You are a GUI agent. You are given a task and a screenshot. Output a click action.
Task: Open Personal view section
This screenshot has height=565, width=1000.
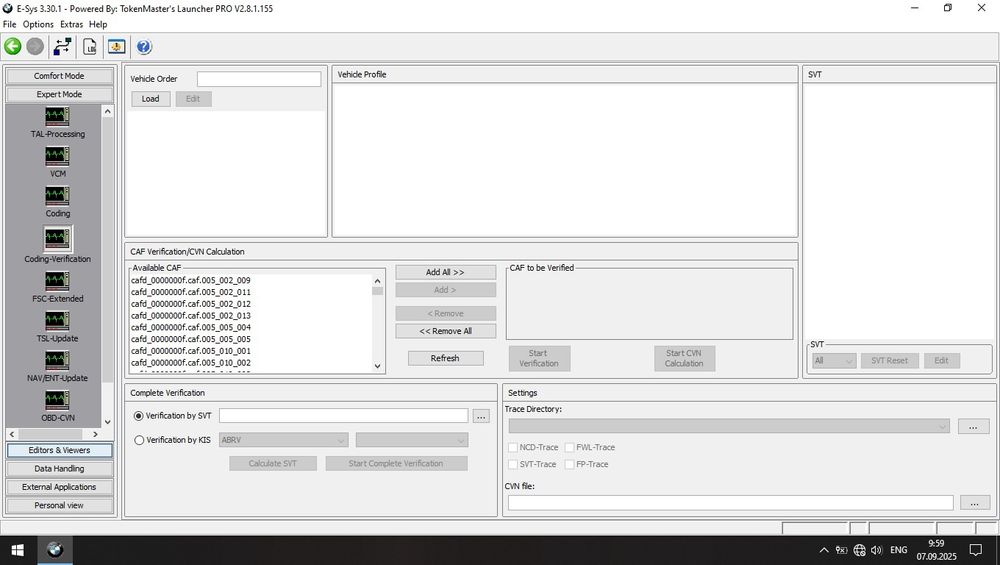click(59, 506)
